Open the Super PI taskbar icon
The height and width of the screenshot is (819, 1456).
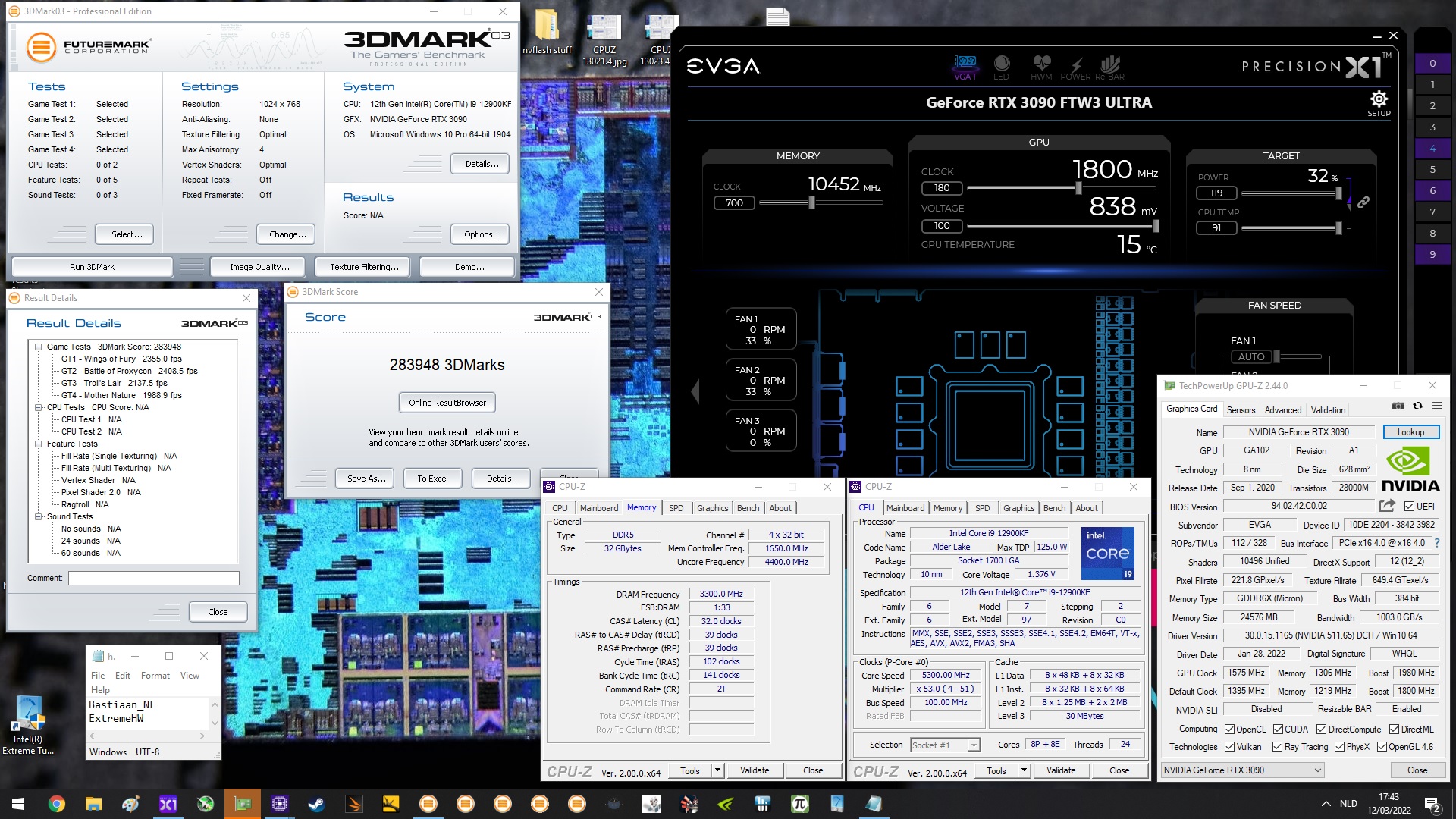(799, 804)
